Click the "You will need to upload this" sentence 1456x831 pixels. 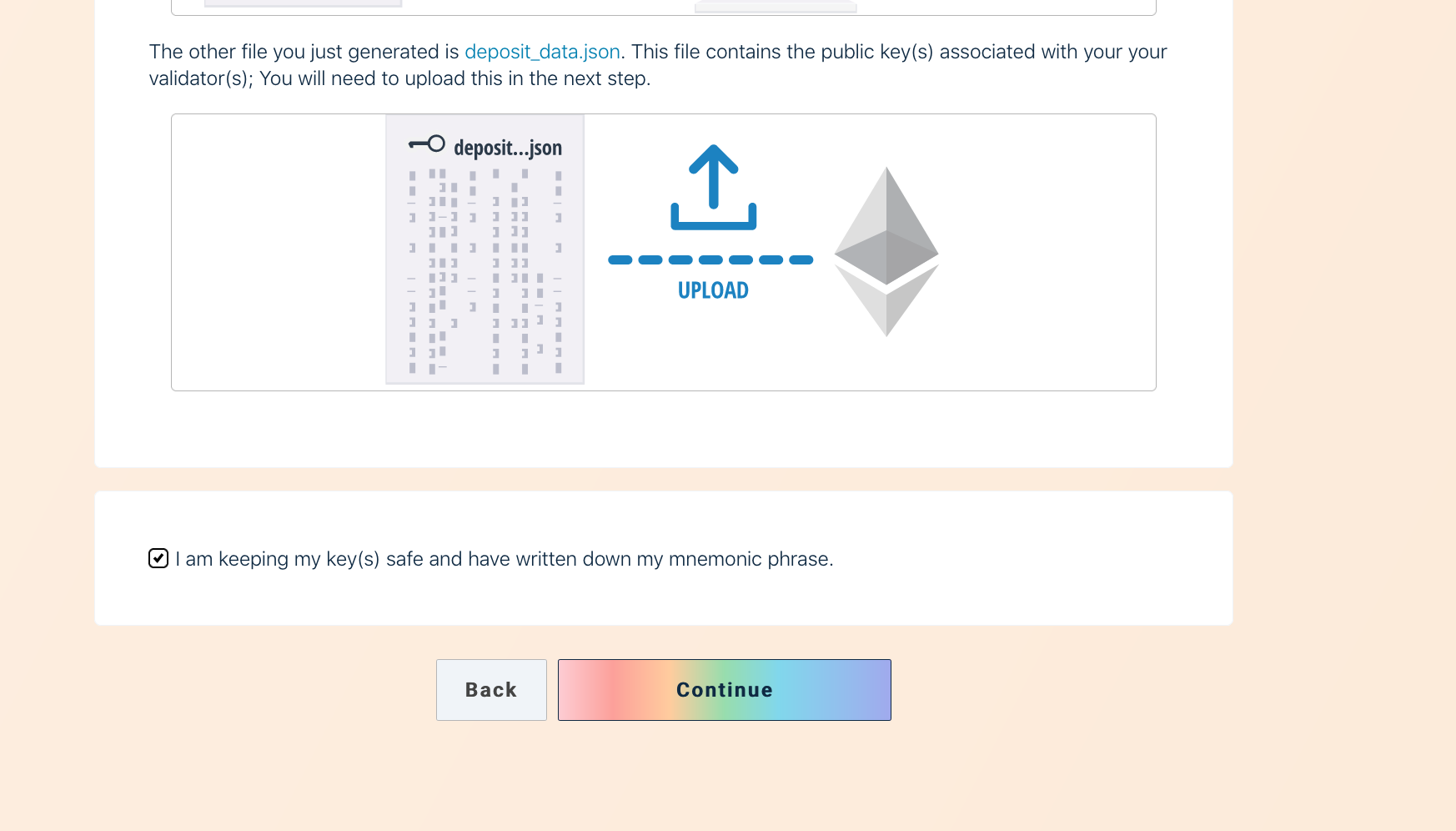coord(454,78)
